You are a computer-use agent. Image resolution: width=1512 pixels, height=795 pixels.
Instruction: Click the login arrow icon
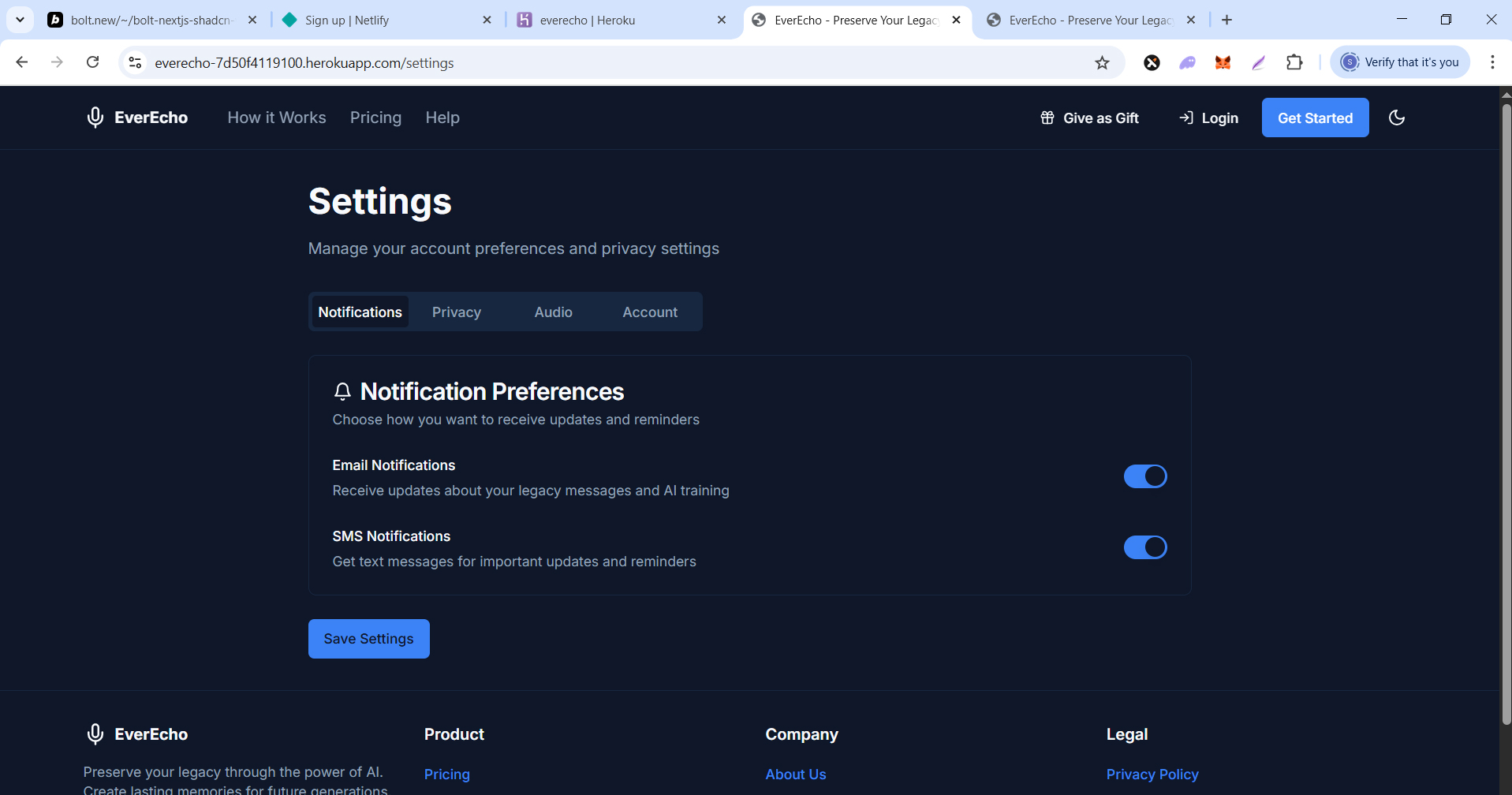coord(1185,118)
